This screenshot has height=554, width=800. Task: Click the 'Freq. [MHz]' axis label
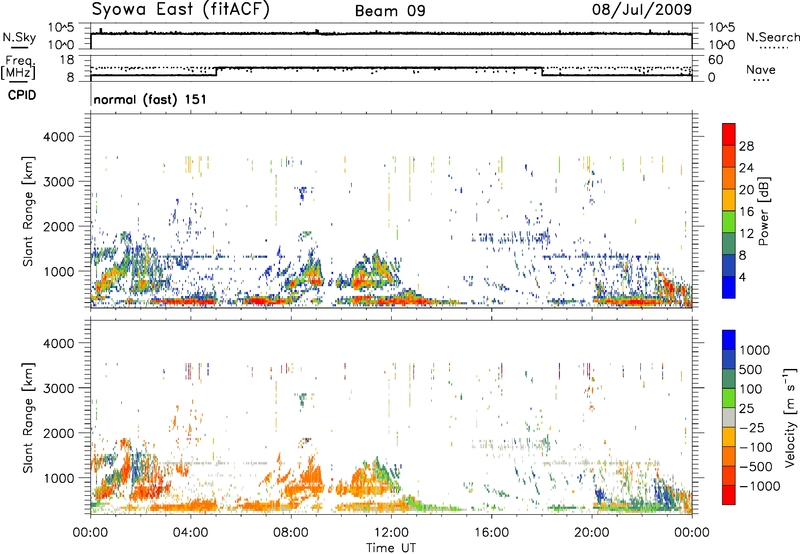tap(18, 68)
